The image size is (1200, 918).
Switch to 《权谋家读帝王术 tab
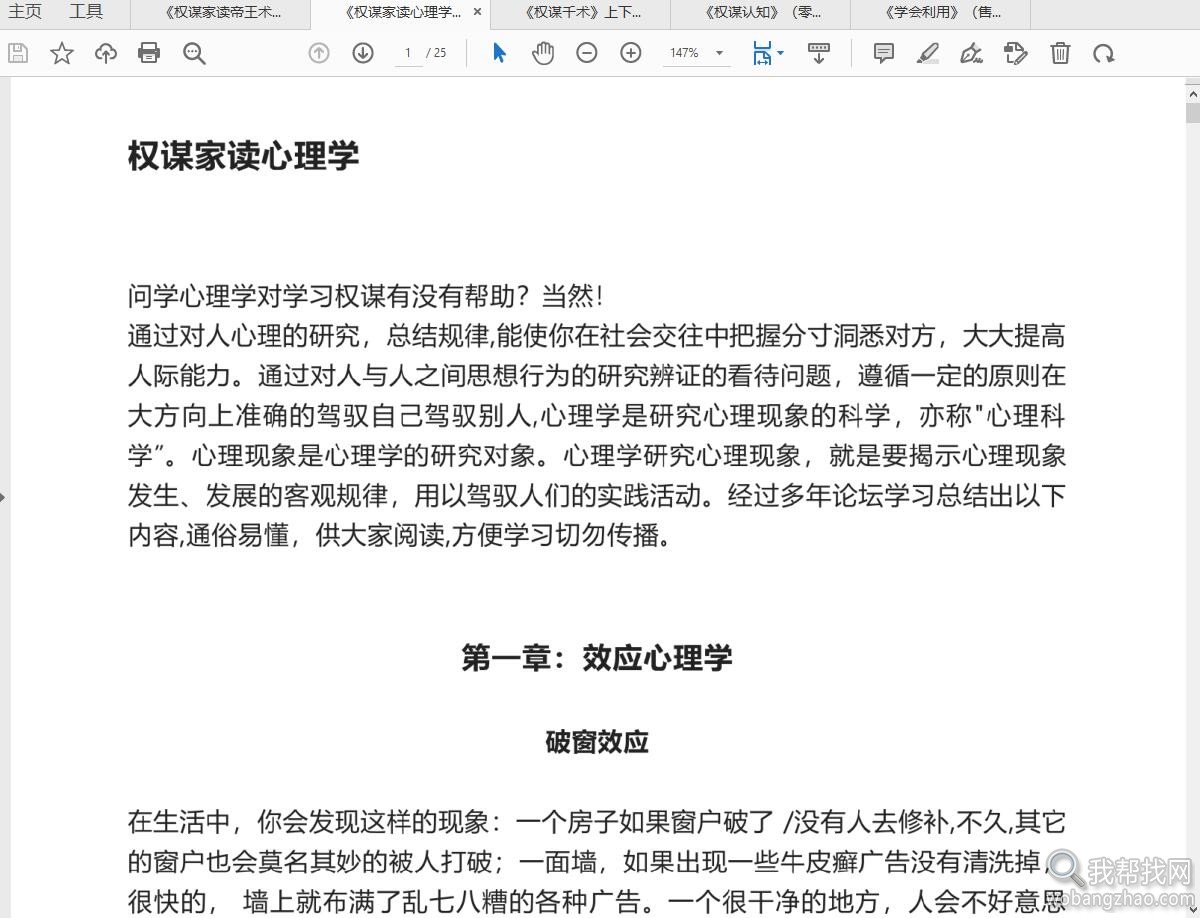[x=221, y=13]
